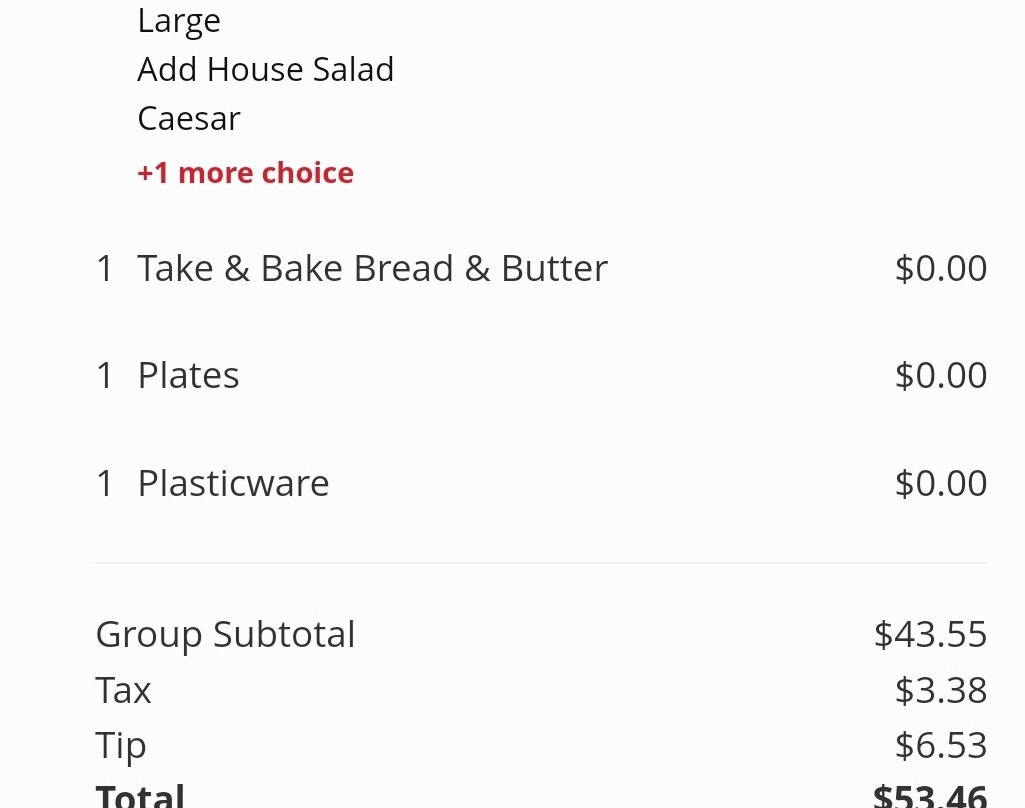Screen dimensions: 1025x808
Task: Click the 'Tip' label
Action: 120,746
